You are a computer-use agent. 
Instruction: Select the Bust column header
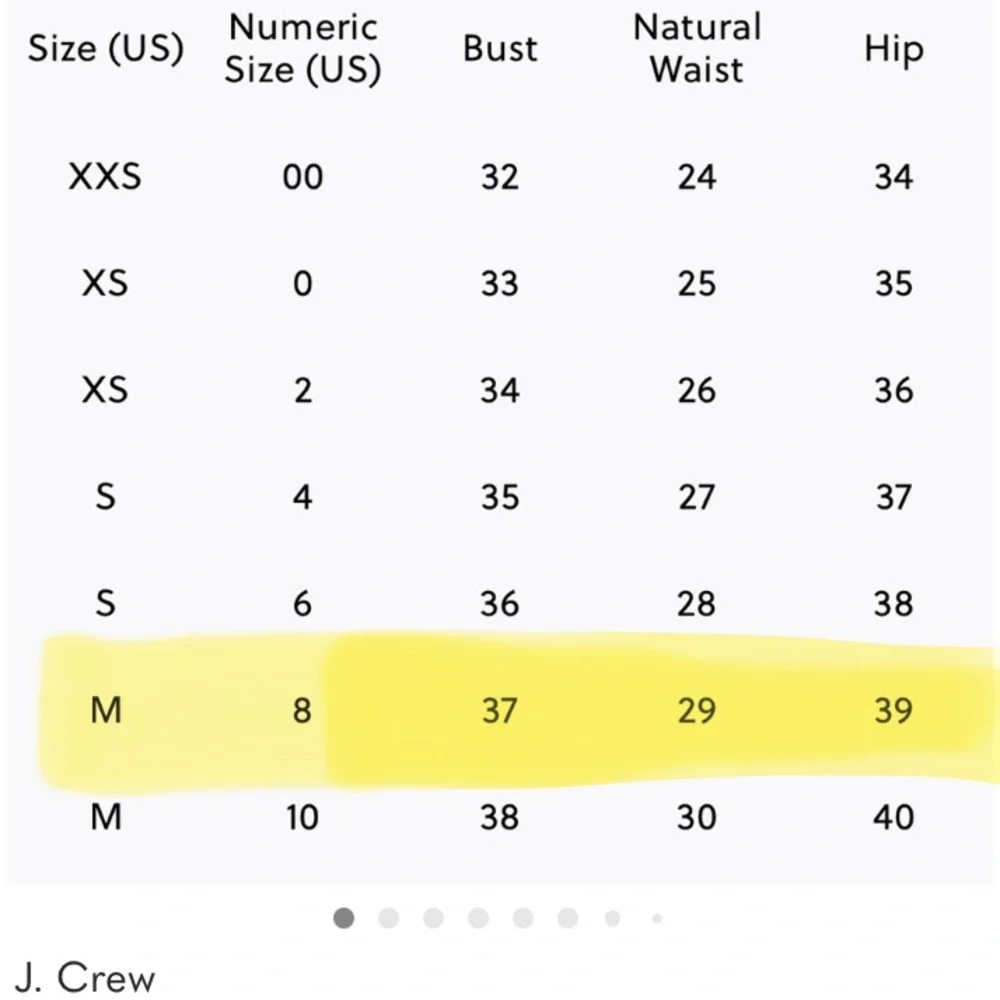pos(499,48)
